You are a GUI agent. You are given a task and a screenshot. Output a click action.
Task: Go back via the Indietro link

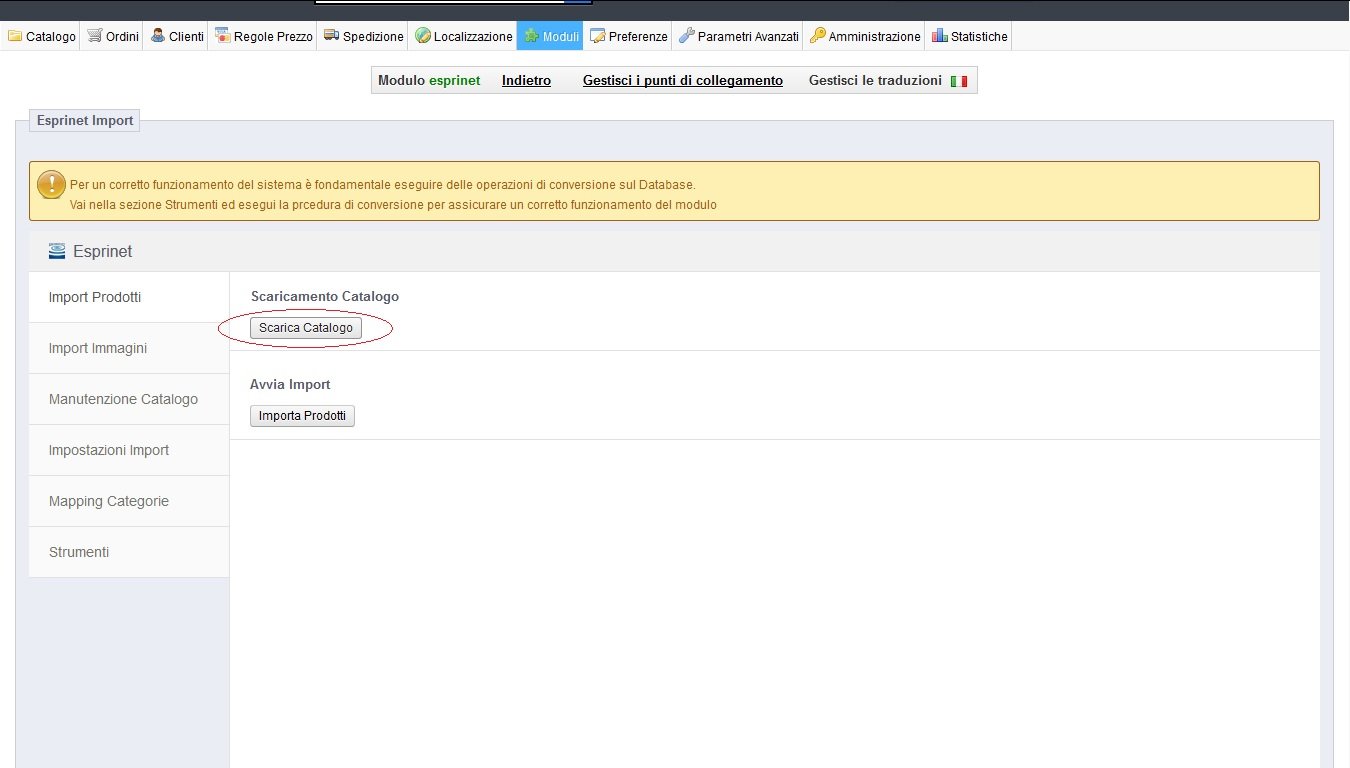pyautogui.click(x=526, y=81)
